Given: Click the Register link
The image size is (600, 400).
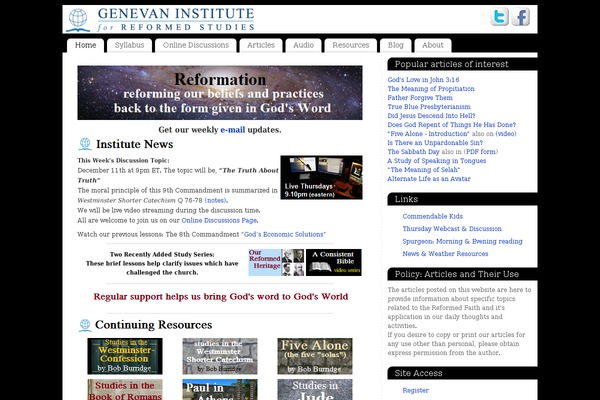Looking at the screenshot, I should click(415, 390).
